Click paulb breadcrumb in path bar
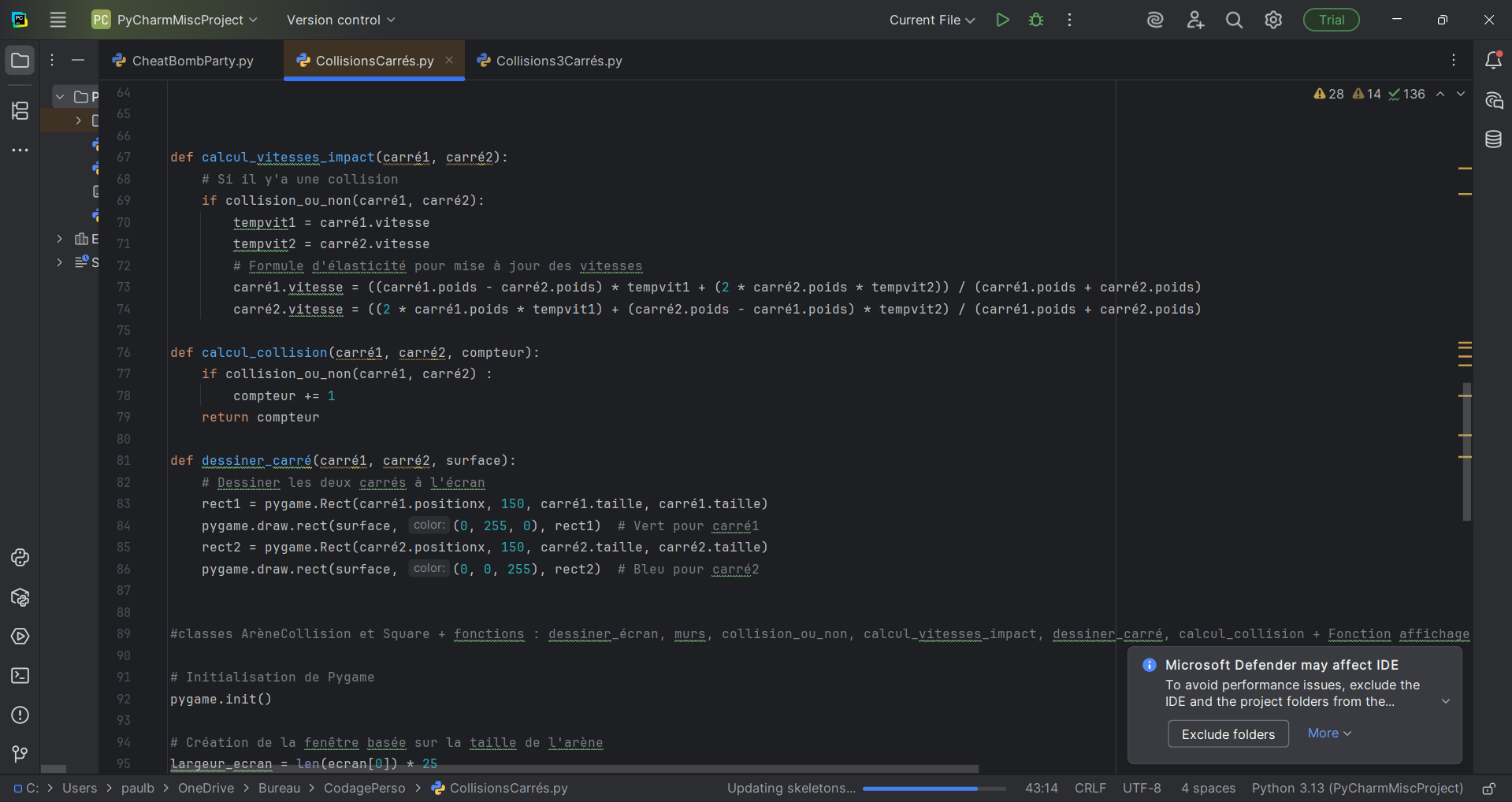This screenshot has width=1512, height=802. pos(138,788)
